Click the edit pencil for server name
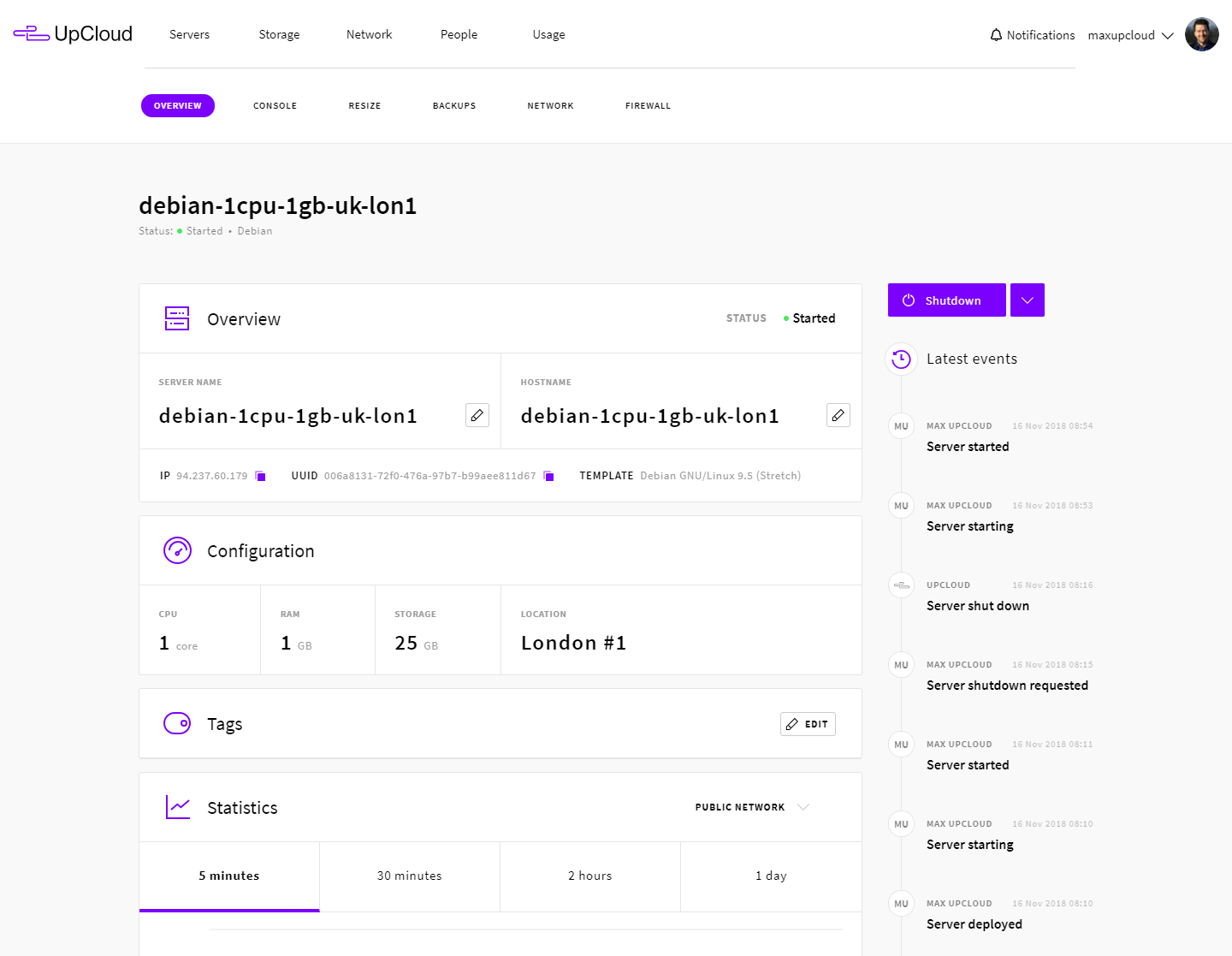1232x956 pixels. (x=477, y=415)
